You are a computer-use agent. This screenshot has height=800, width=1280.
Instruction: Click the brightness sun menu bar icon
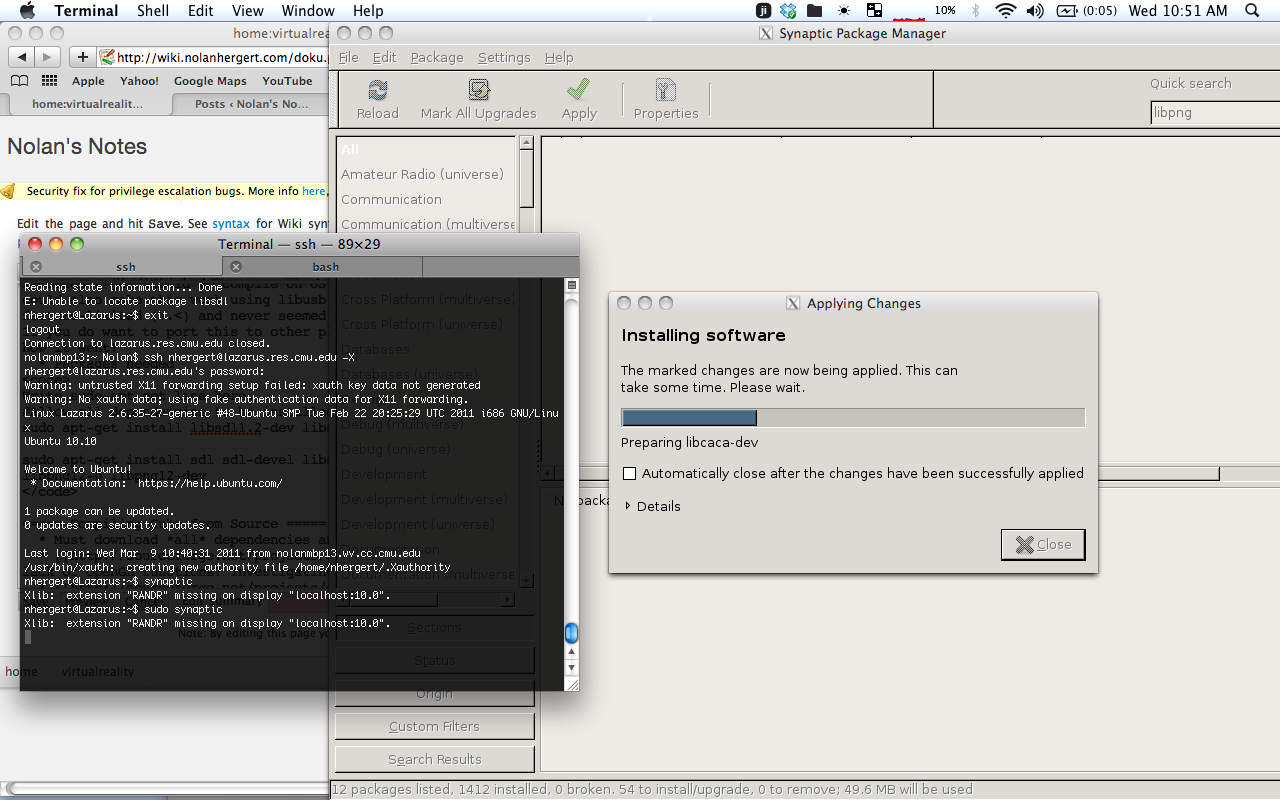coord(844,10)
